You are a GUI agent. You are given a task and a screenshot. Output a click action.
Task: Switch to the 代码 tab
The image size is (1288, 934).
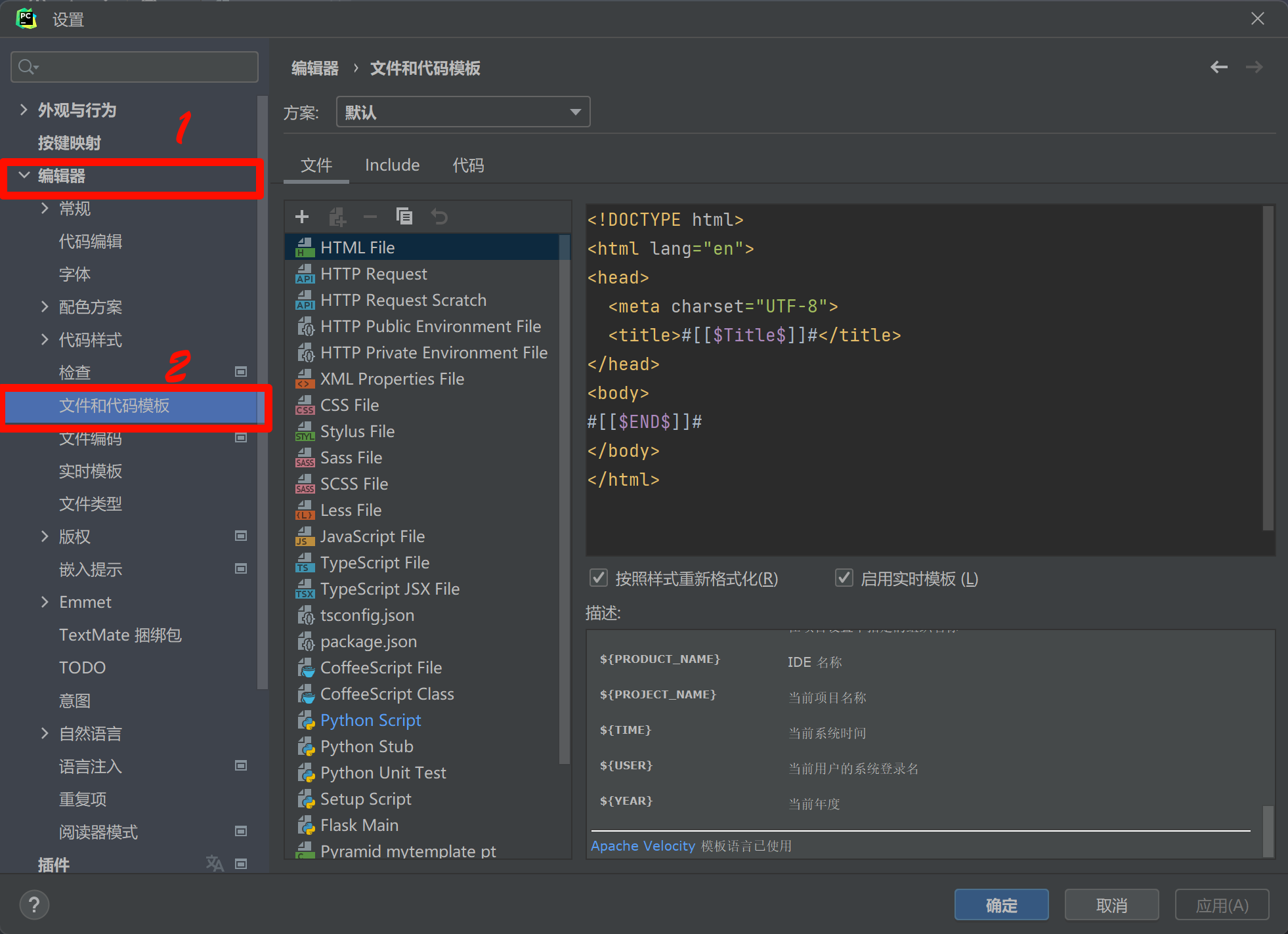[x=468, y=165]
